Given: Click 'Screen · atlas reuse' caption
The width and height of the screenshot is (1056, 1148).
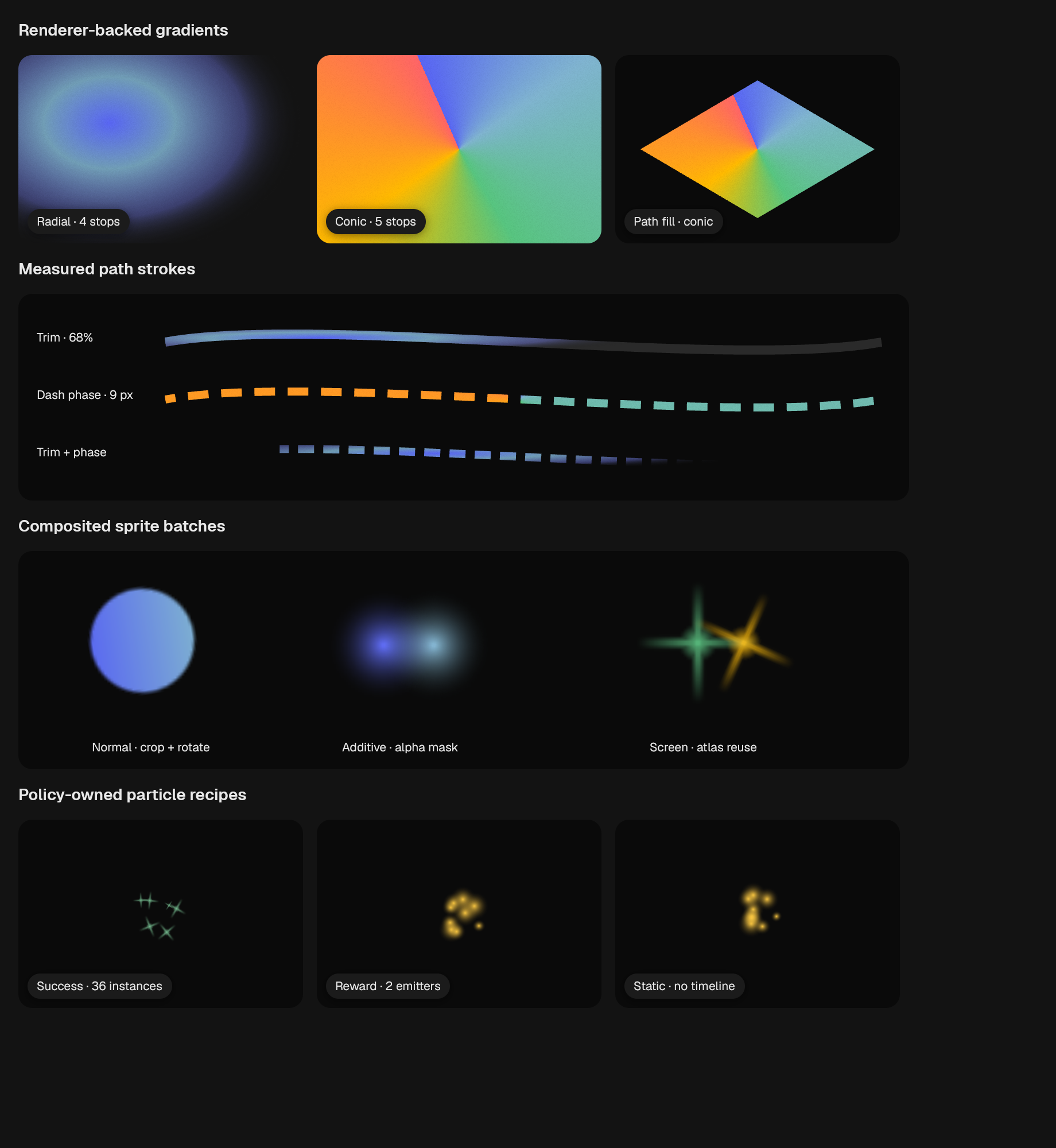Looking at the screenshot, I should (x=703, y=747).
